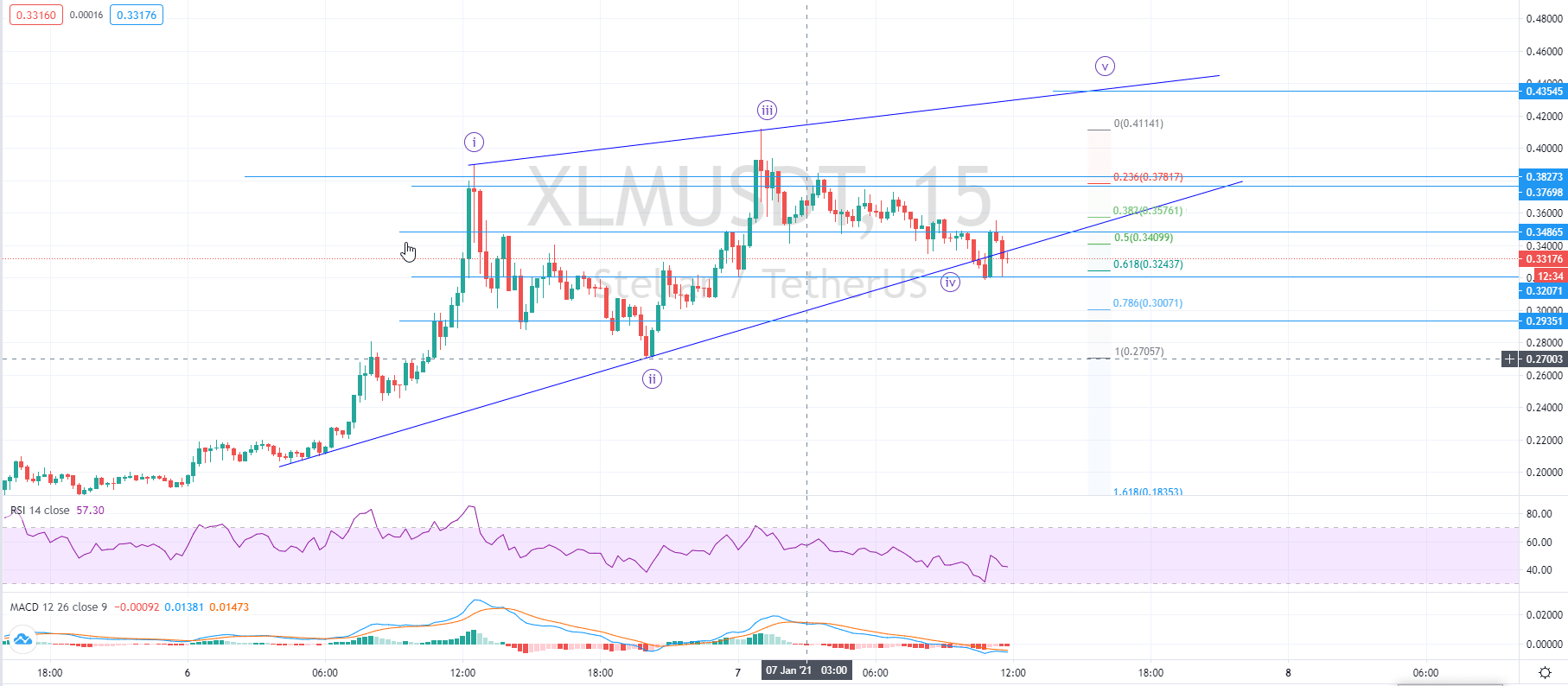Click the Fib level 0.618(0.32437) label
Image resolution: width=1568 pixels, height=686 pixels.
1148,264
